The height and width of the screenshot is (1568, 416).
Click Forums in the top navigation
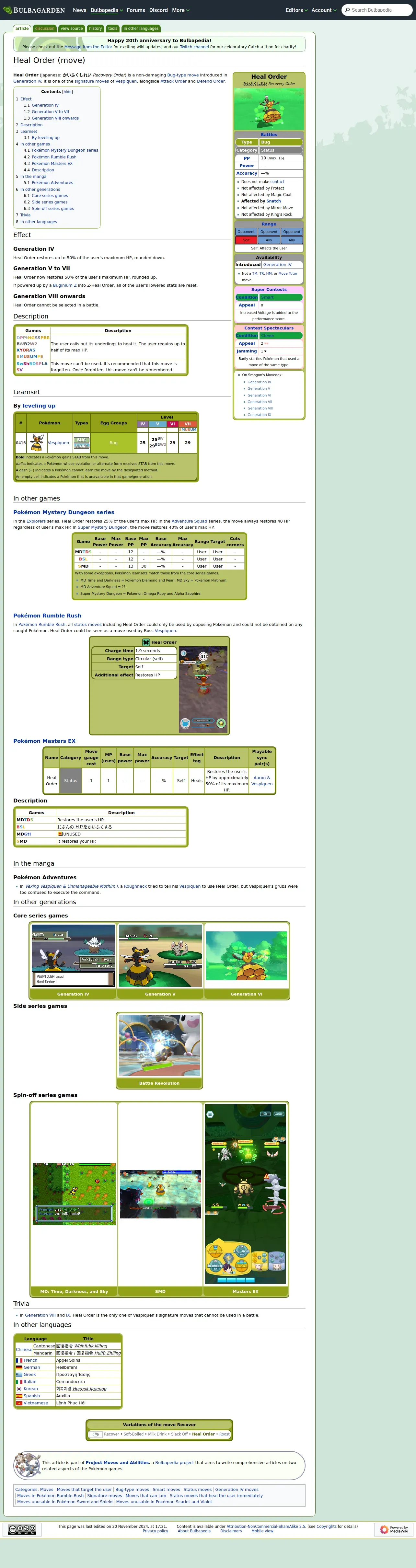point(136,10)
